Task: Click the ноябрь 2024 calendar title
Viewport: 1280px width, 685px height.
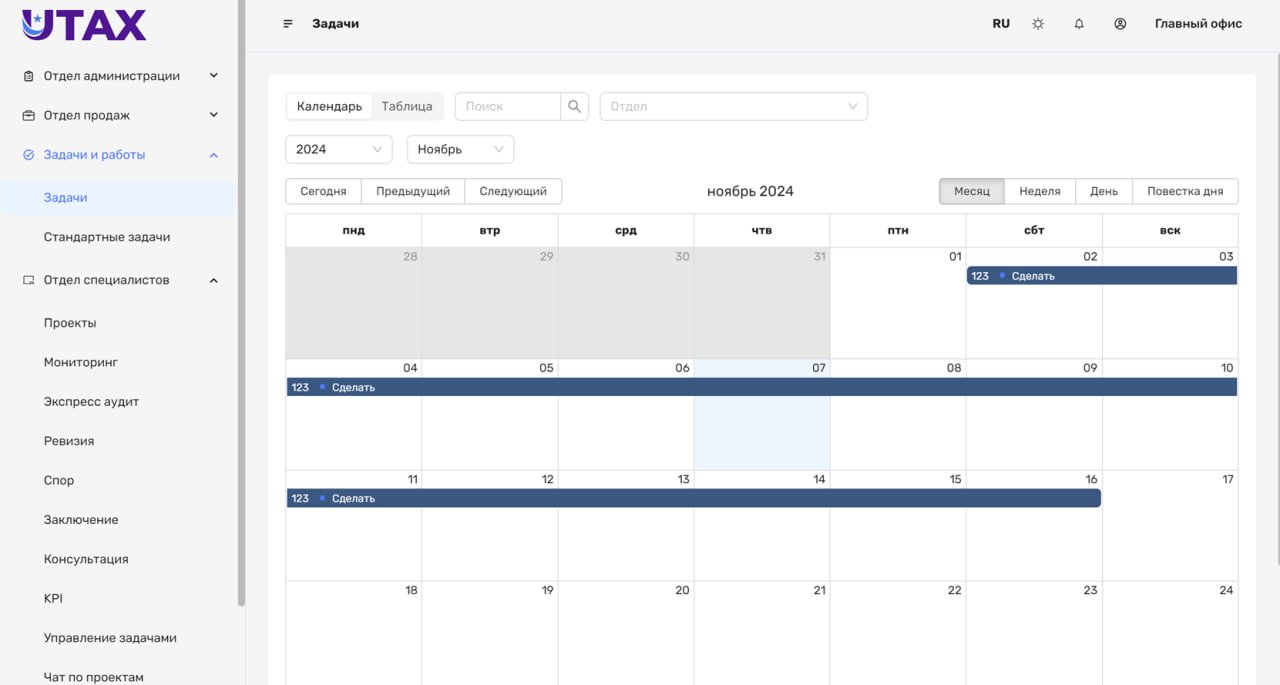Action: click(x=750, y=191)
